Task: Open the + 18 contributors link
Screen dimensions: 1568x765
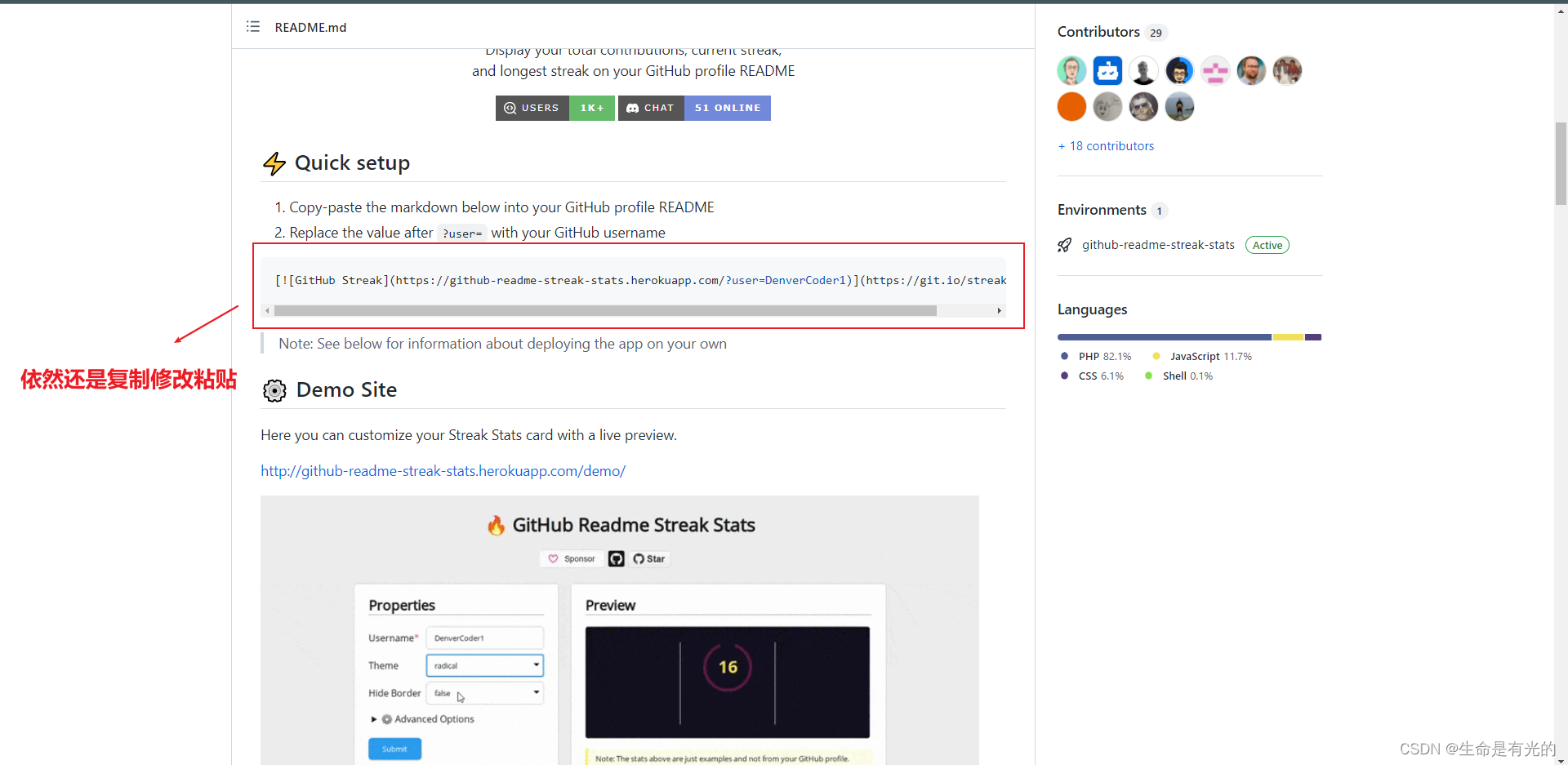Action: [1106, 146]
